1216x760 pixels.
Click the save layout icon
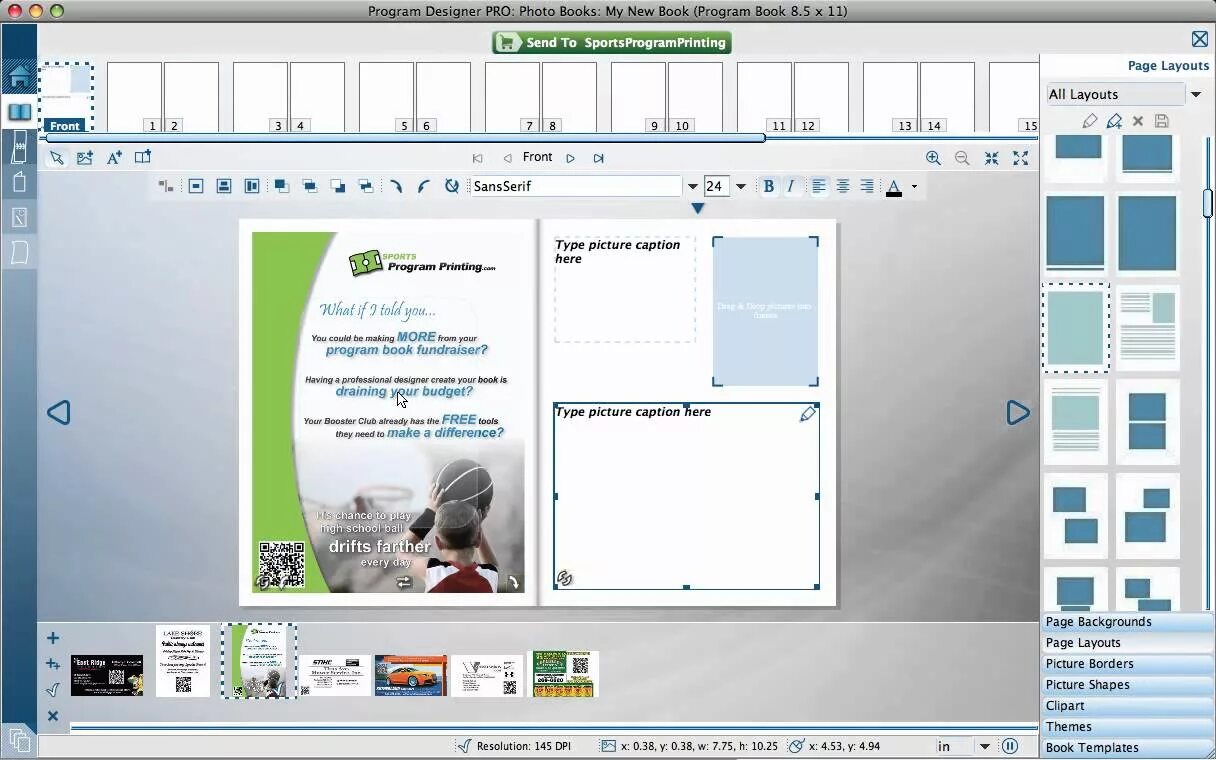[x=1161, y=121]
